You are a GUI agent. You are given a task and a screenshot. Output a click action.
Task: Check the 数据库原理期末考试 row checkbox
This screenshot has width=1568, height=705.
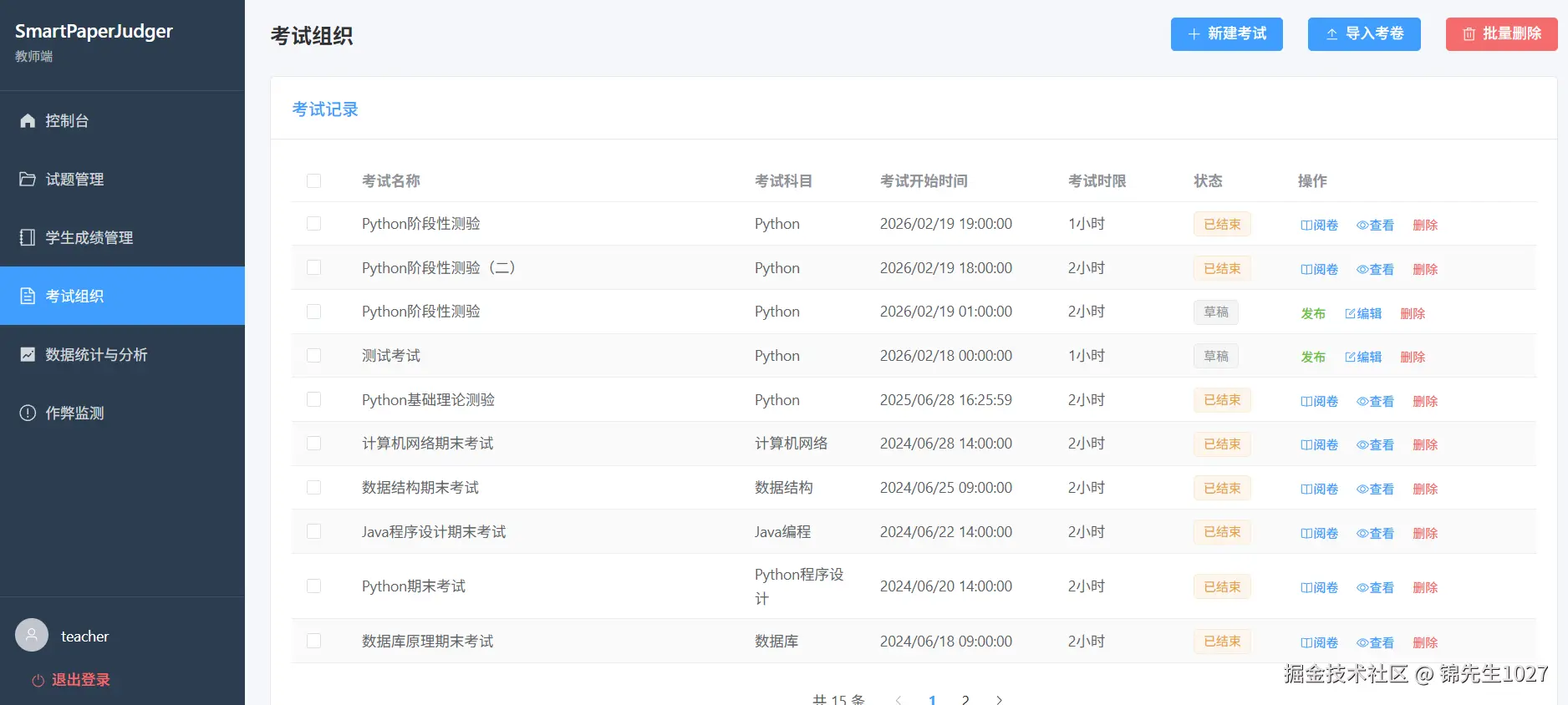click(314, 641)
